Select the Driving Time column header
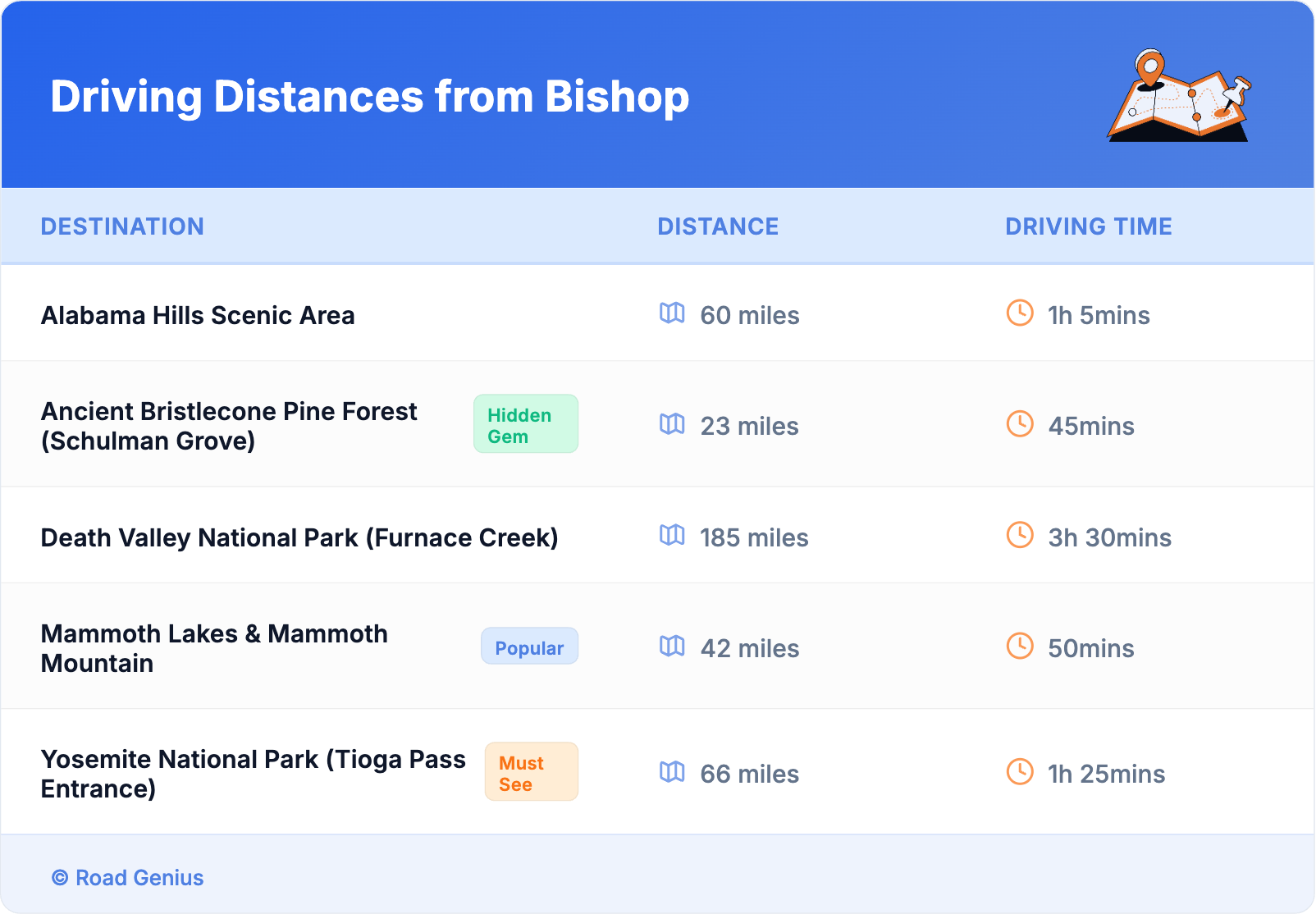The width and height of the screenshot is (1316, 914). click(x=1089, y=226)
